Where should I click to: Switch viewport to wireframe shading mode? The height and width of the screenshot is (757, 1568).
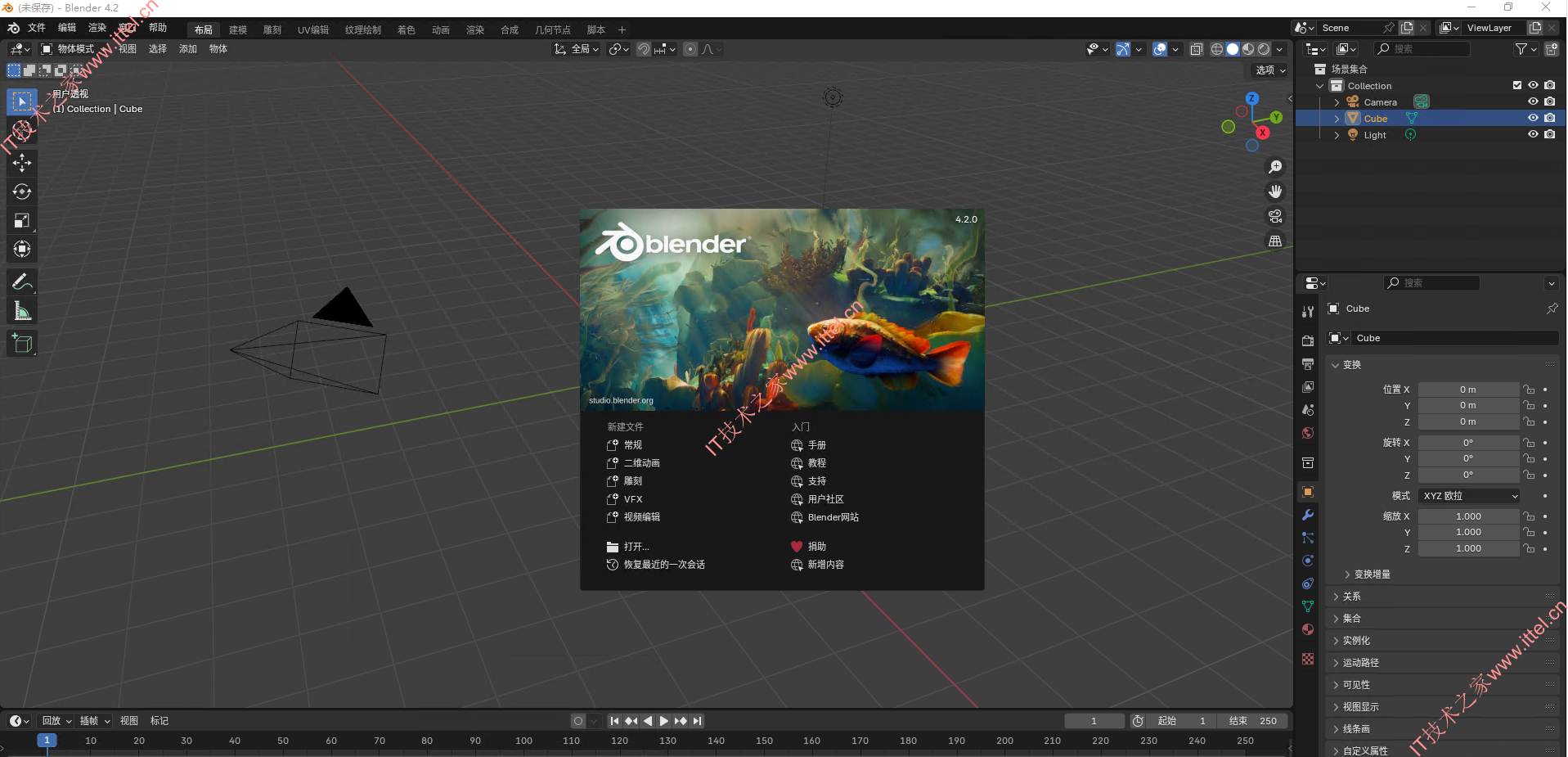pos(1217,49)
